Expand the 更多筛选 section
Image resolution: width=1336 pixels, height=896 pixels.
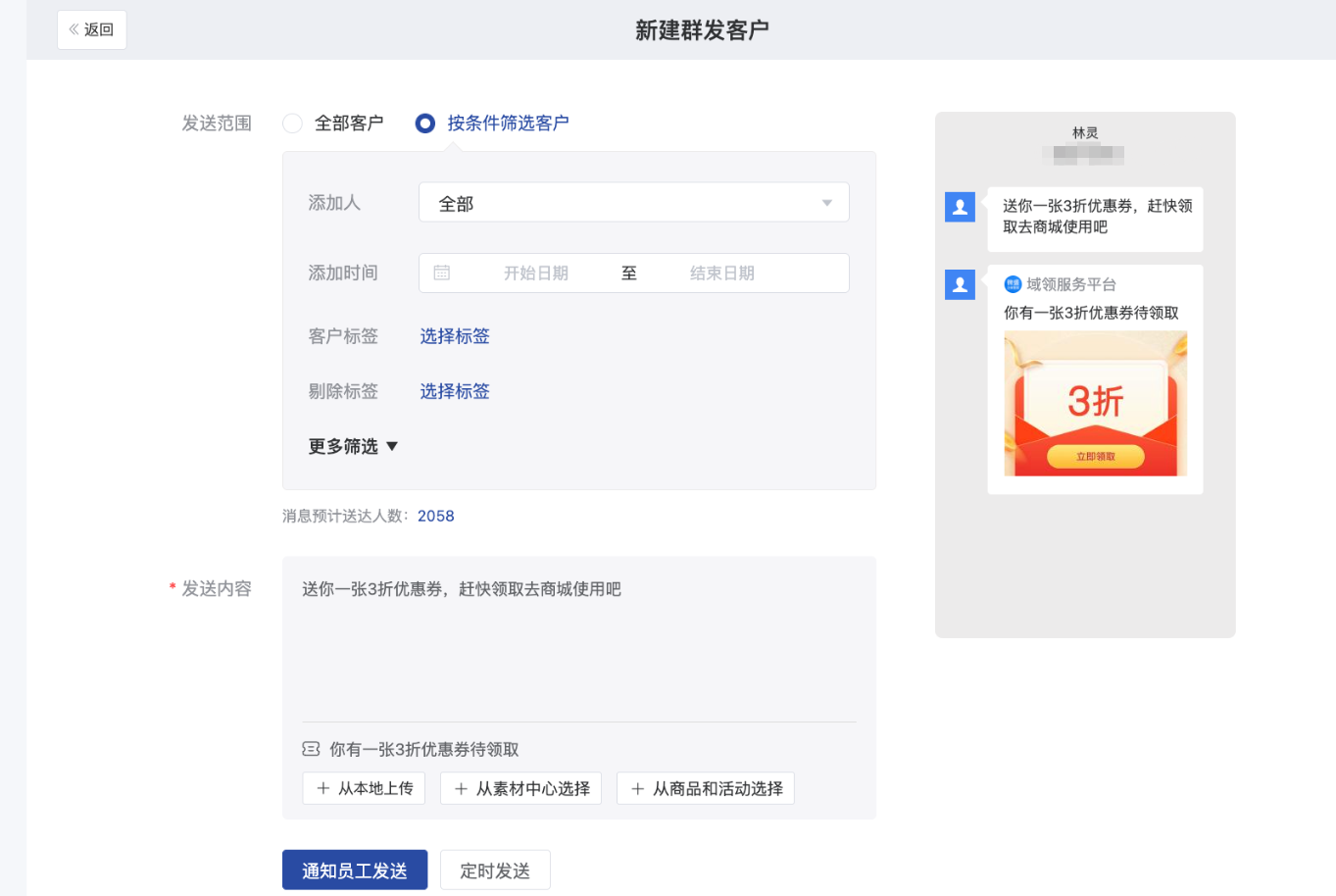point(353,446)
